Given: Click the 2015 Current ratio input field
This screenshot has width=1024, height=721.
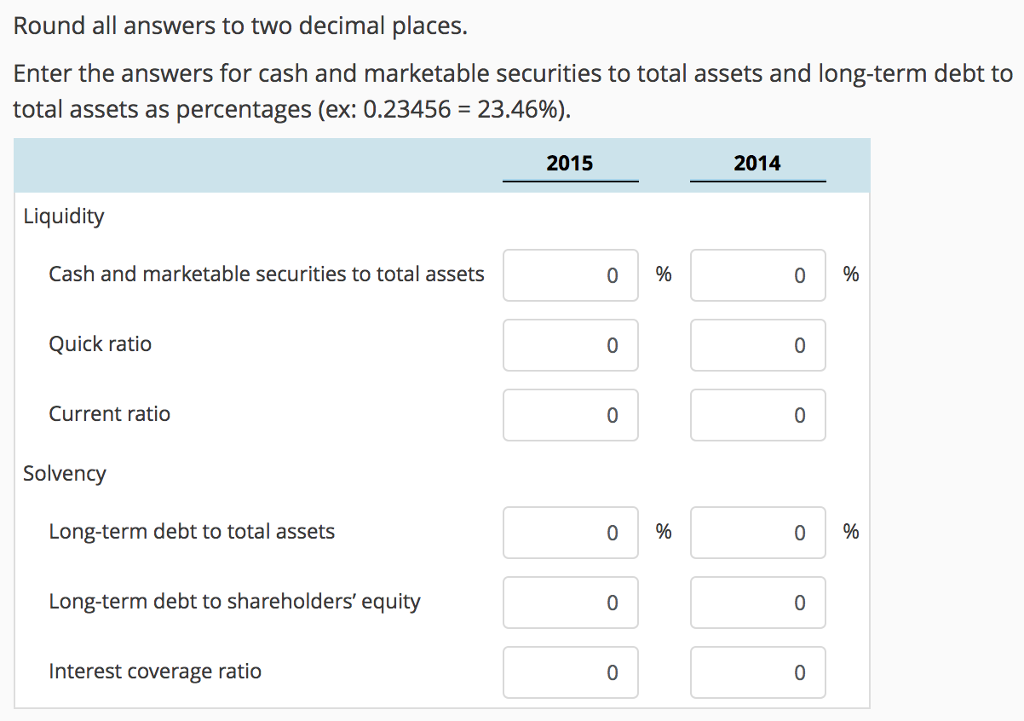Looking at the screenshot, I should coord(570,414).
